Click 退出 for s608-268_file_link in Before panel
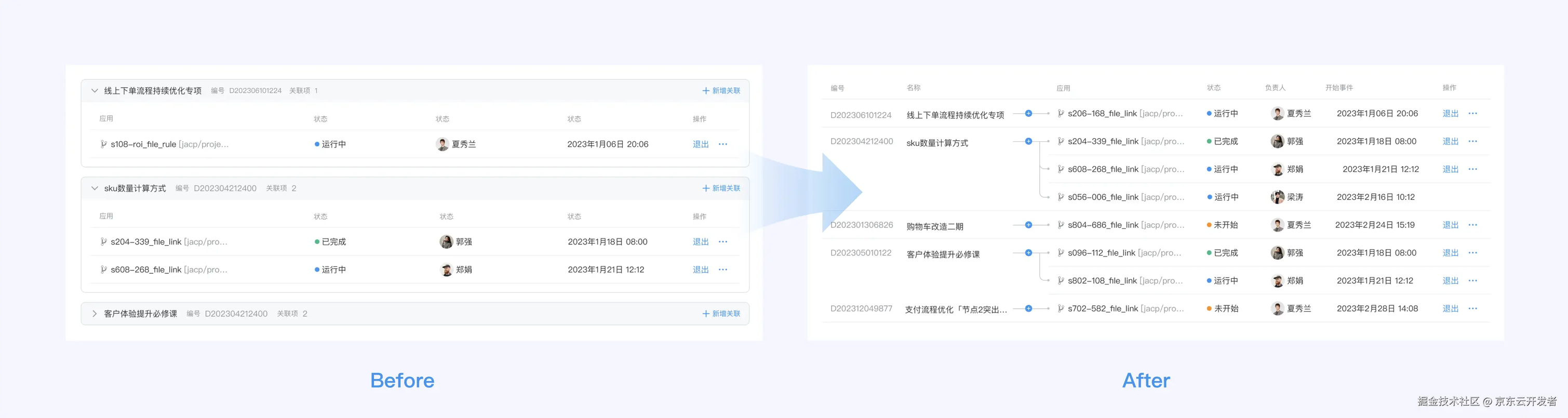 pos(701,269)
